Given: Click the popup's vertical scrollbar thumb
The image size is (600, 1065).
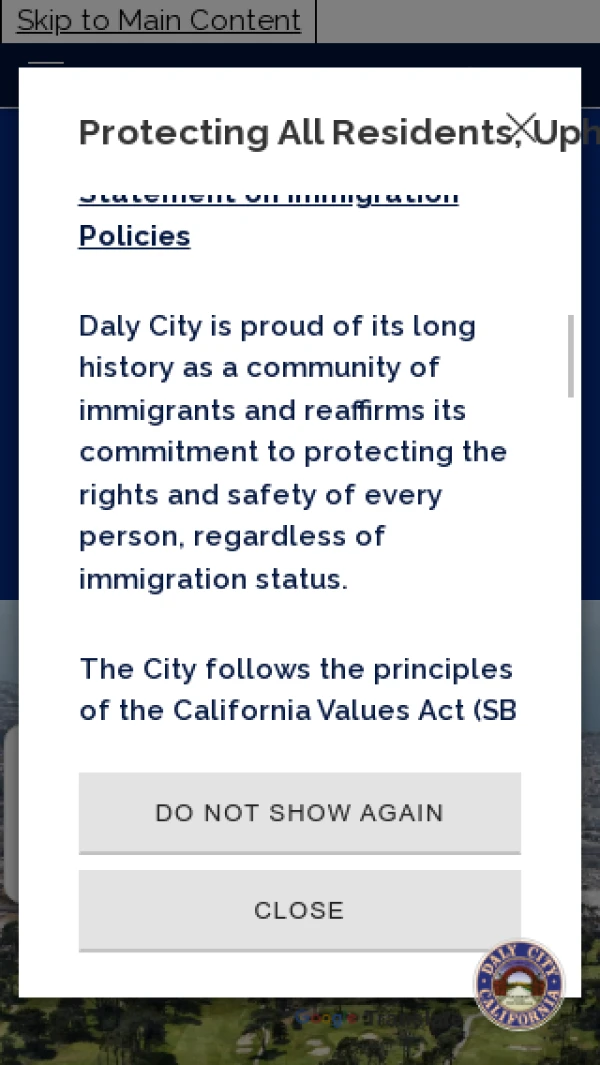Looking at the screenshot, I should 571,356.
